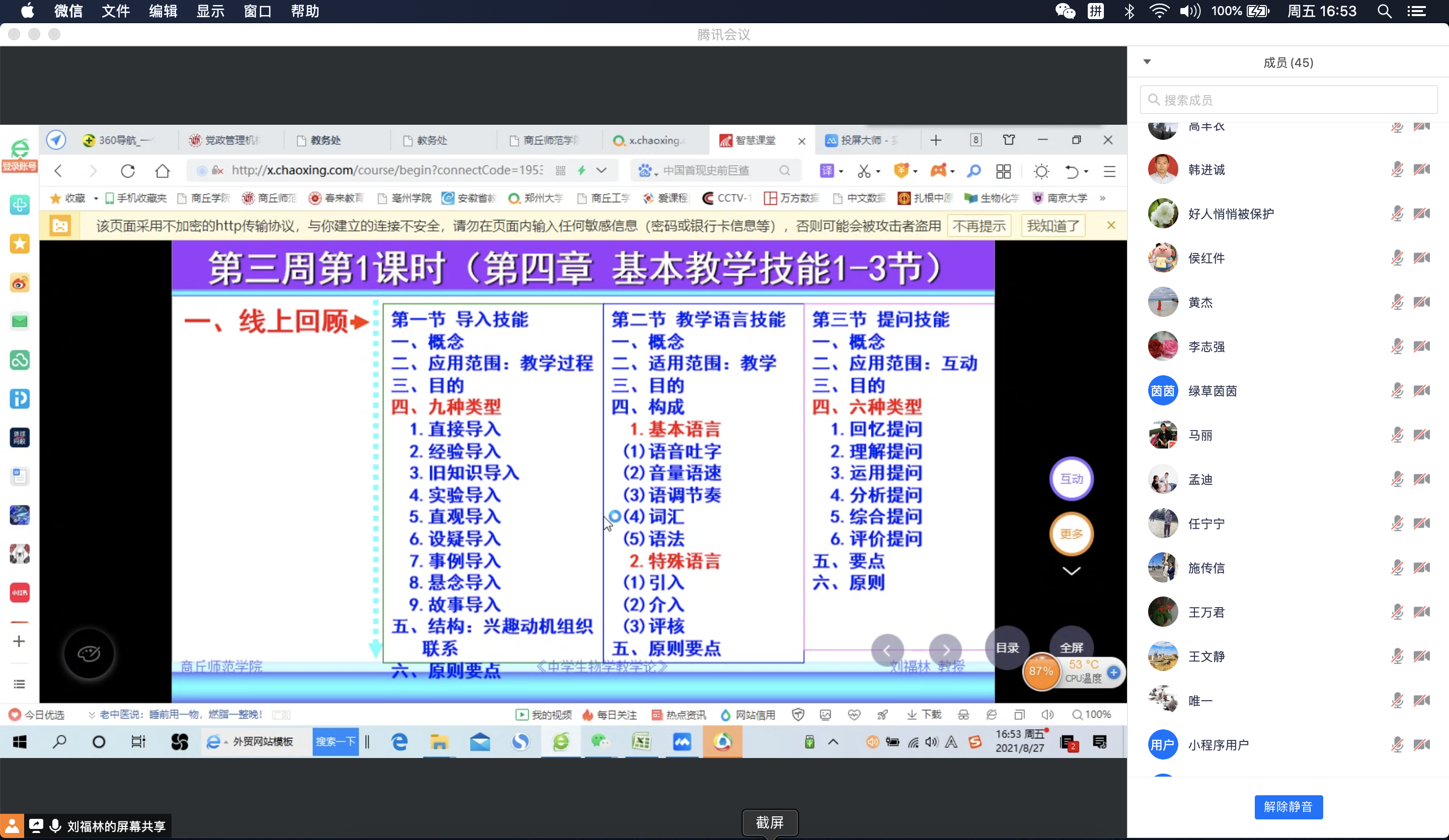The height and width of the screenshot is (840, 1449).
Task: Switch to the 智慧课堂 browser tab
Action: [753, 140]
